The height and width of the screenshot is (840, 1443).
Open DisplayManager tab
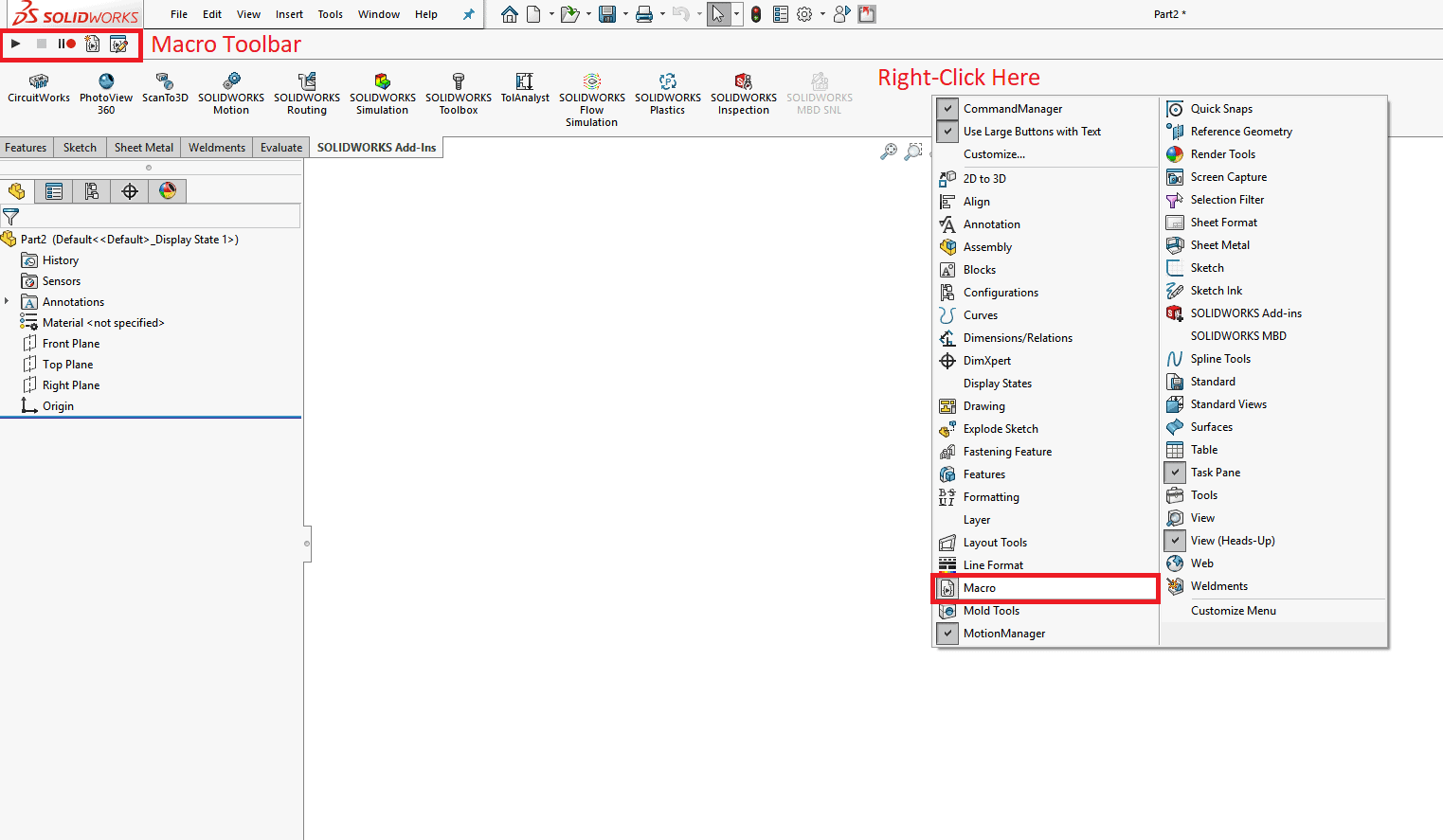(168, 191)
